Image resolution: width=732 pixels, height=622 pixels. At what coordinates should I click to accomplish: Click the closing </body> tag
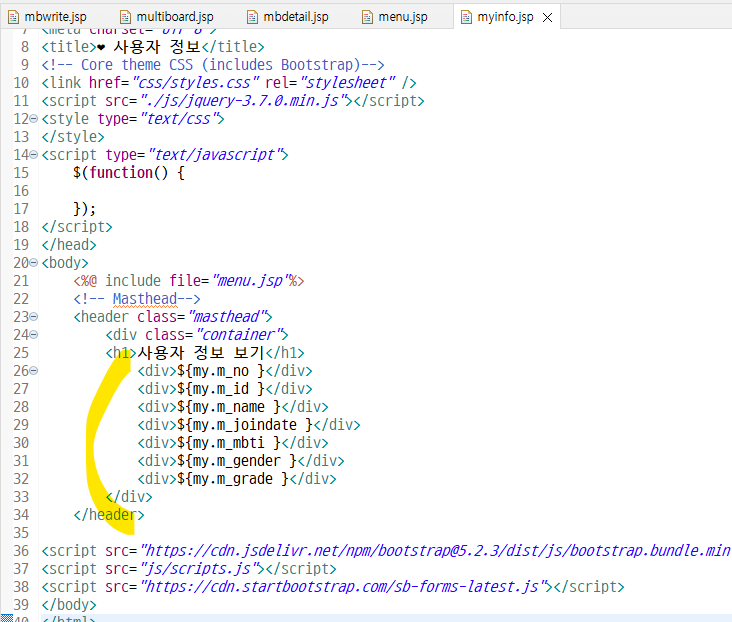click(x=69, y=605)
